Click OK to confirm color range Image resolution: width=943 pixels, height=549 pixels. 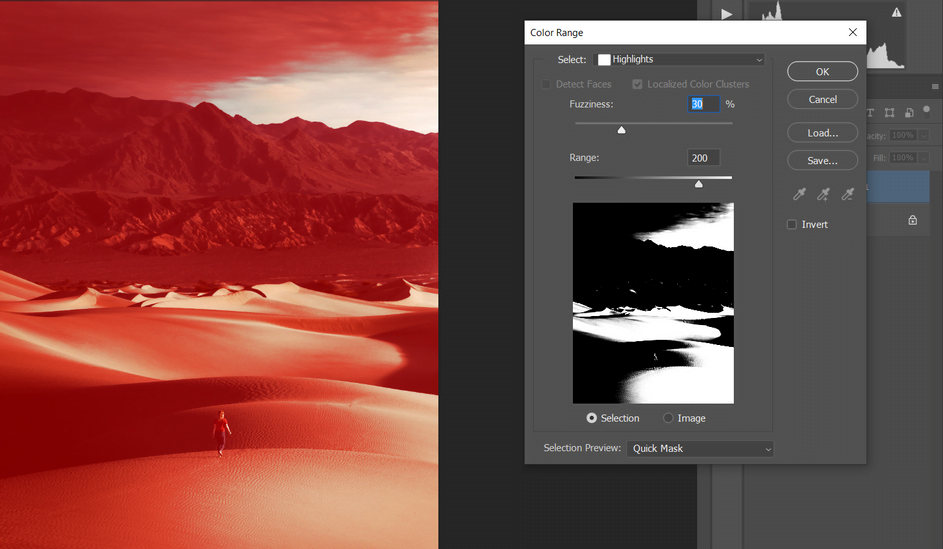point(822,72)
